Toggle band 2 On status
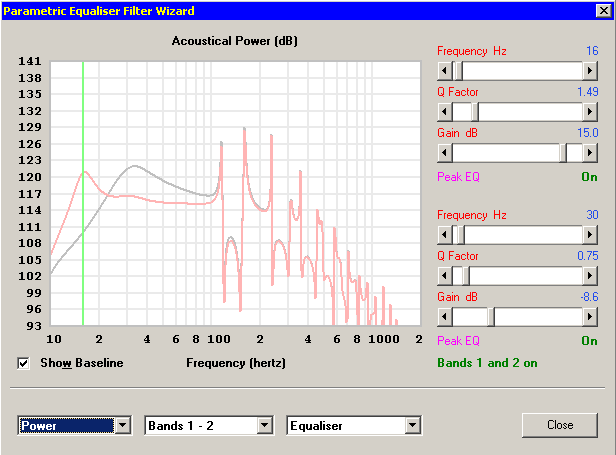The image size is (616, 455). coord(590,341)
